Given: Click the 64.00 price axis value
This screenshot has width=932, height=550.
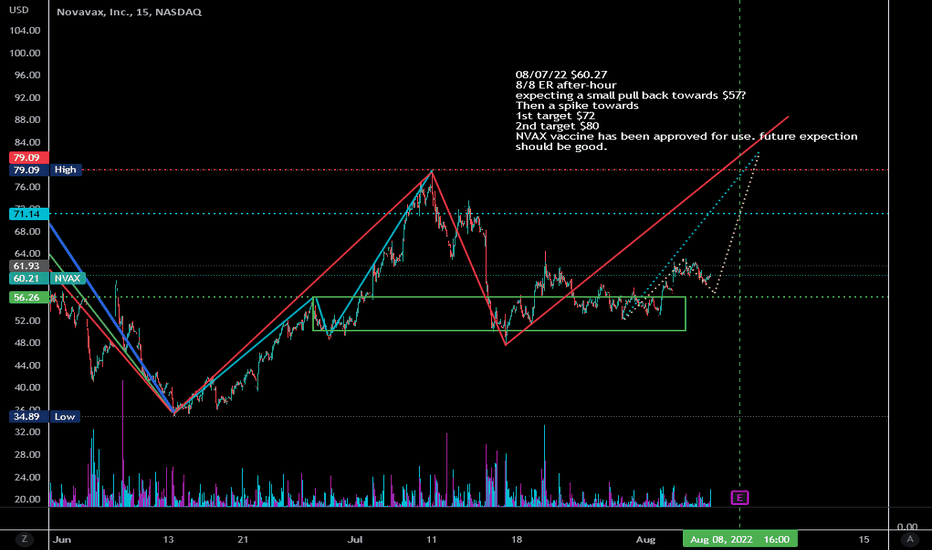Looking at the screenshot, I should coord(27,254).
